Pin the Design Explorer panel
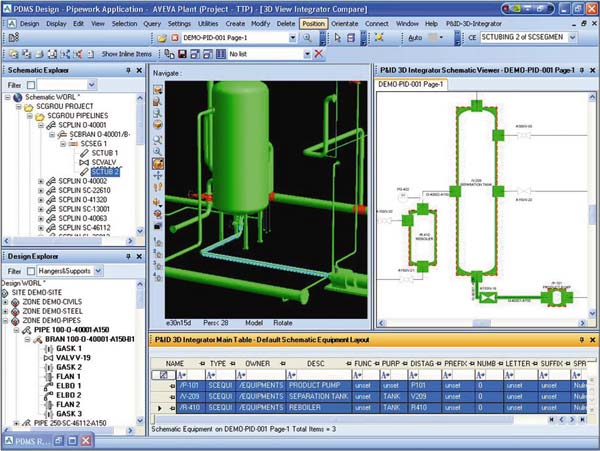Screen dimensions: 600x451 pyautogui.click(x=128, y=256)
